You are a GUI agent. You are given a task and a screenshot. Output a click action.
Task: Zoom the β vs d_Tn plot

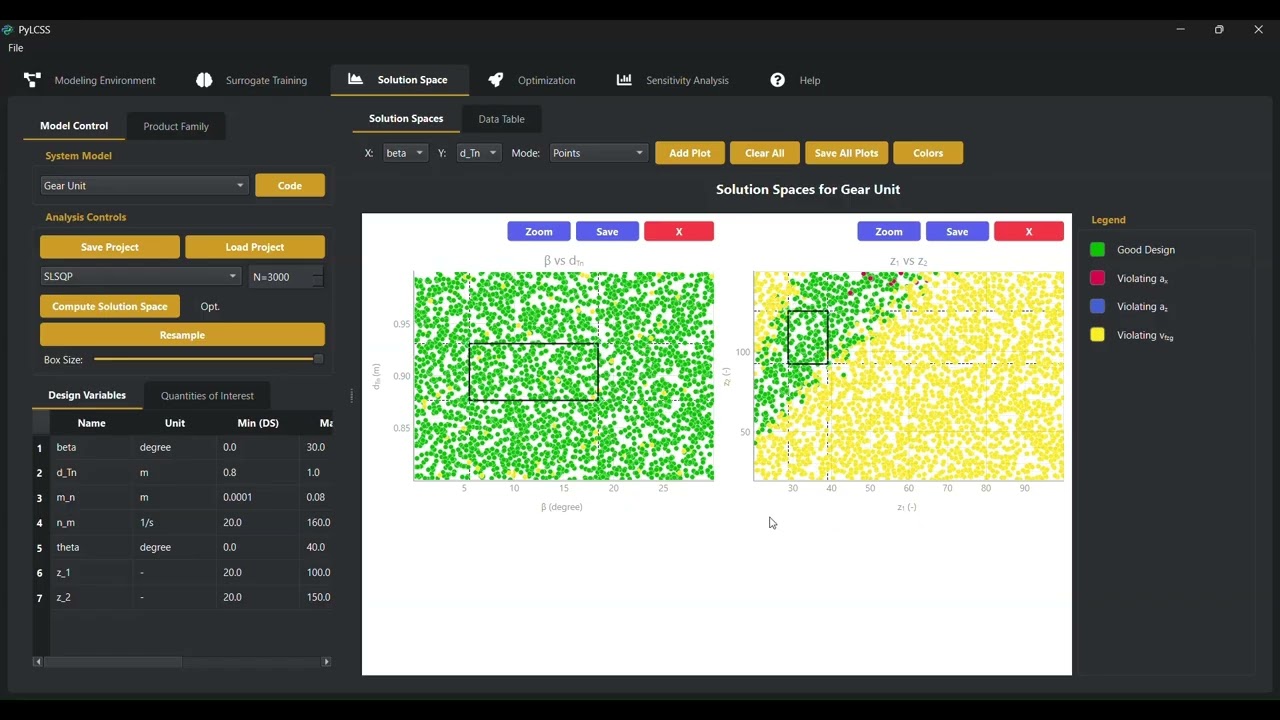(x=539, y=232)
